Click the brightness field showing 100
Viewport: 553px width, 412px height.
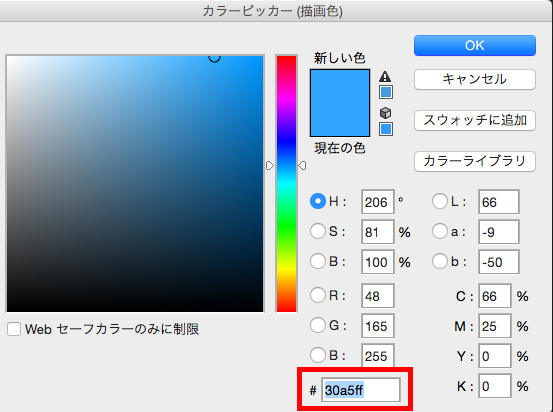coord(377,262)
